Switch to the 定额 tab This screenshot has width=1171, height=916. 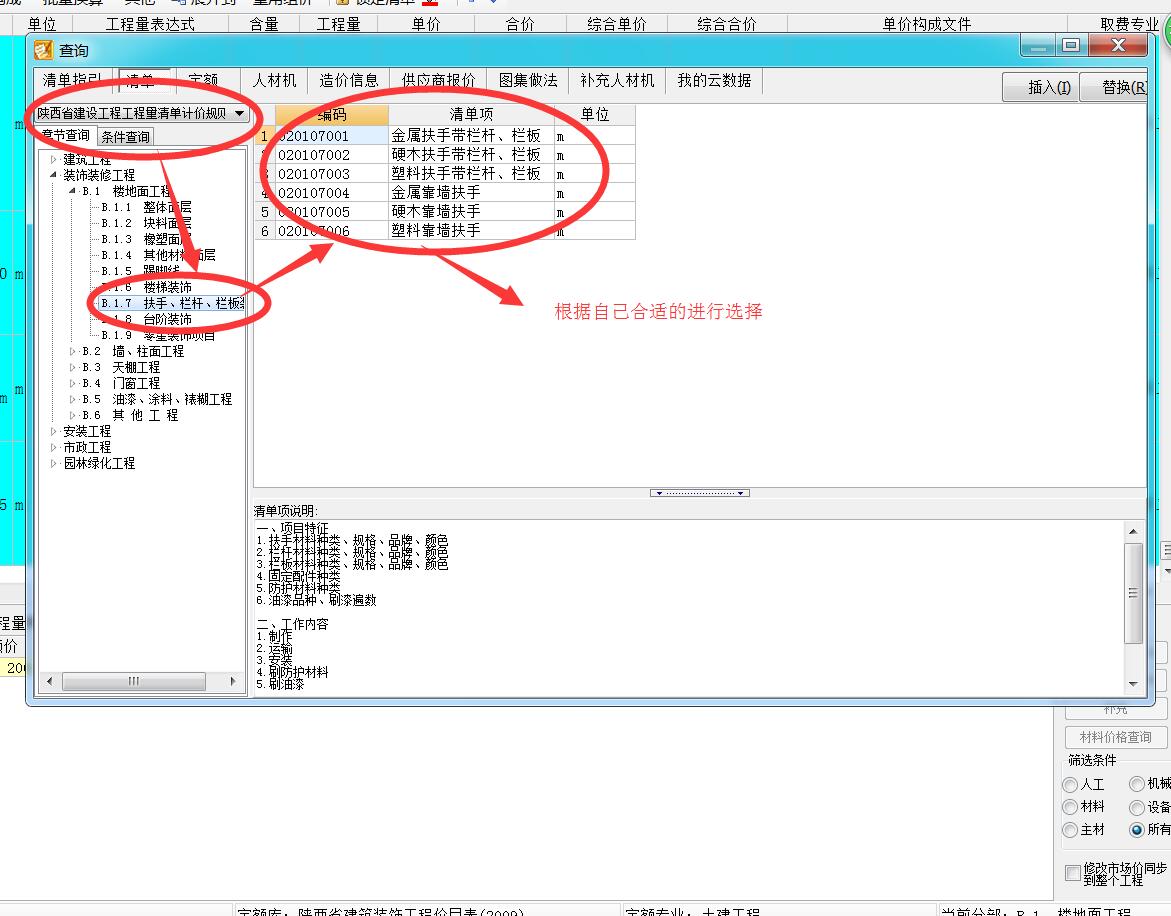(x=203, y=80)
